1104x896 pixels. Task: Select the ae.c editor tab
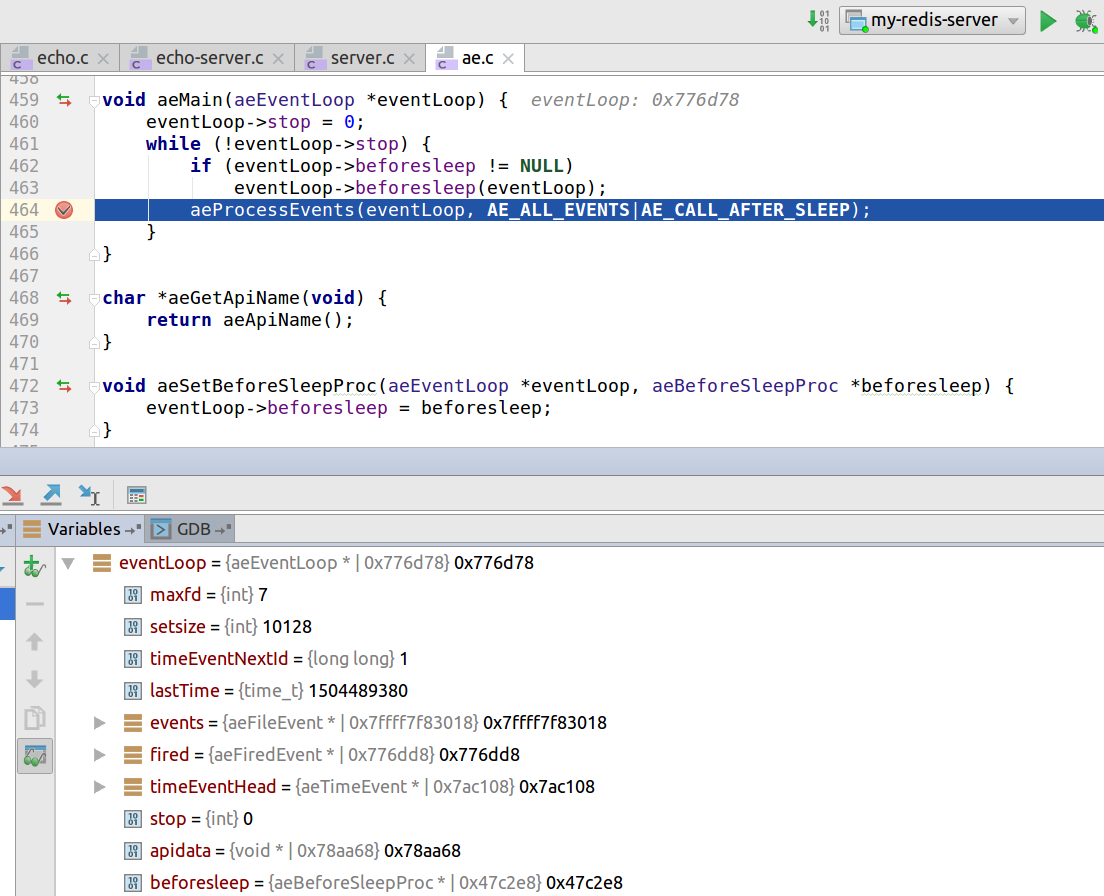tap(477, 58)
